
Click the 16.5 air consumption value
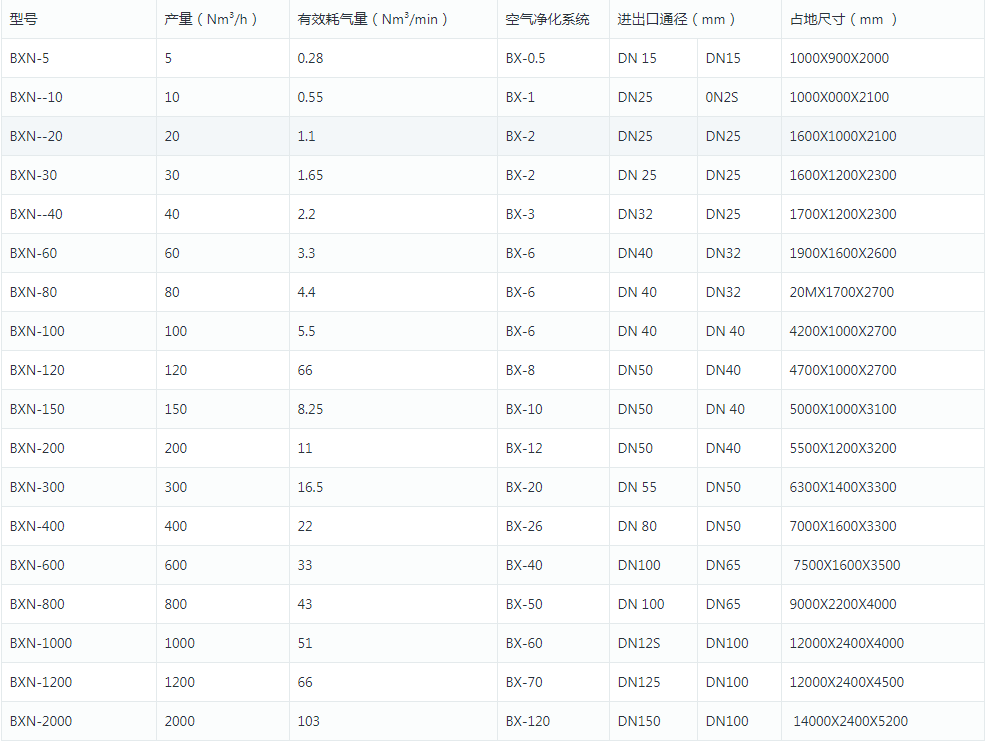coord(310,488)
